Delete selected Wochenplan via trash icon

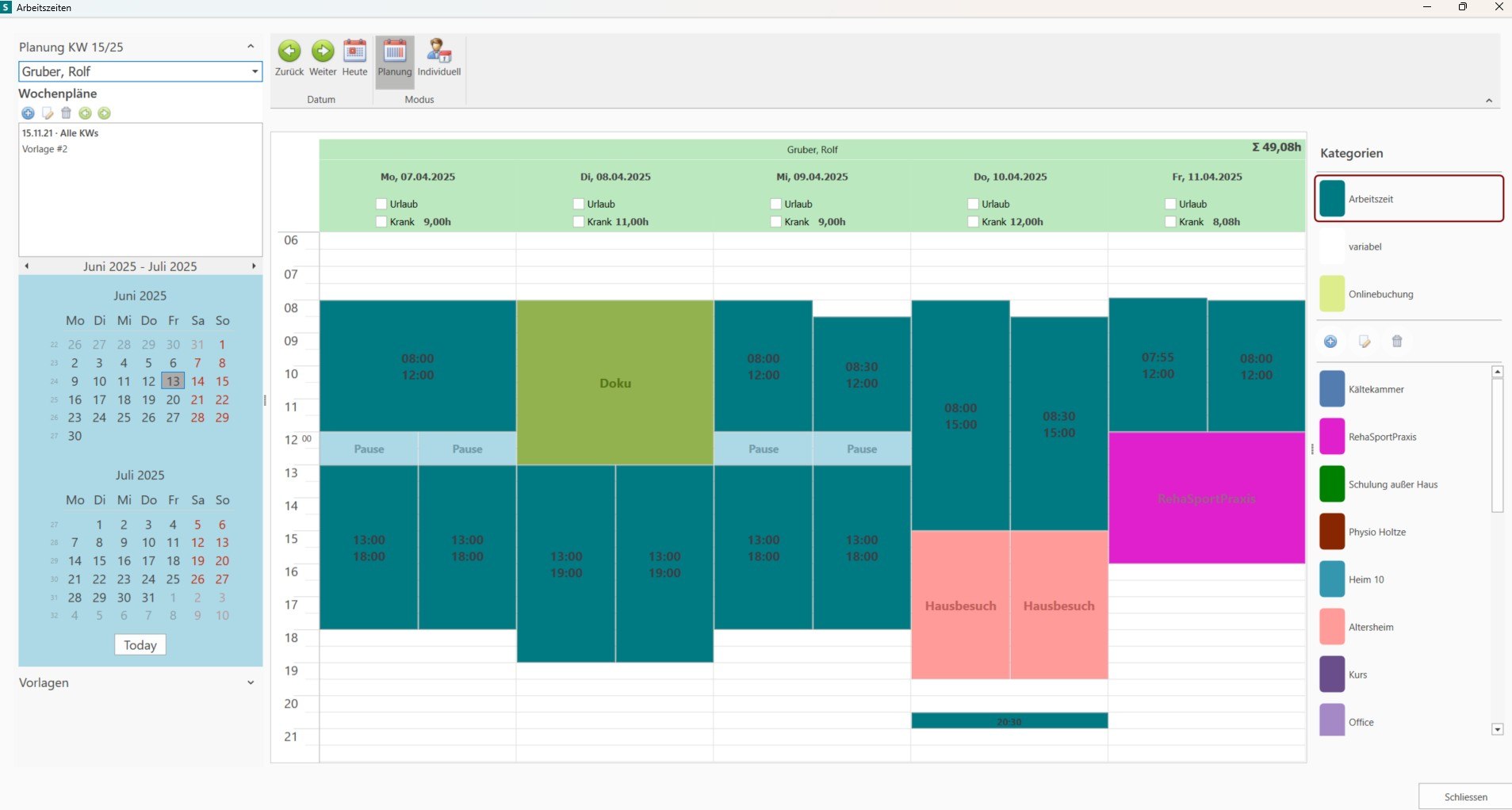coord(67,113)
